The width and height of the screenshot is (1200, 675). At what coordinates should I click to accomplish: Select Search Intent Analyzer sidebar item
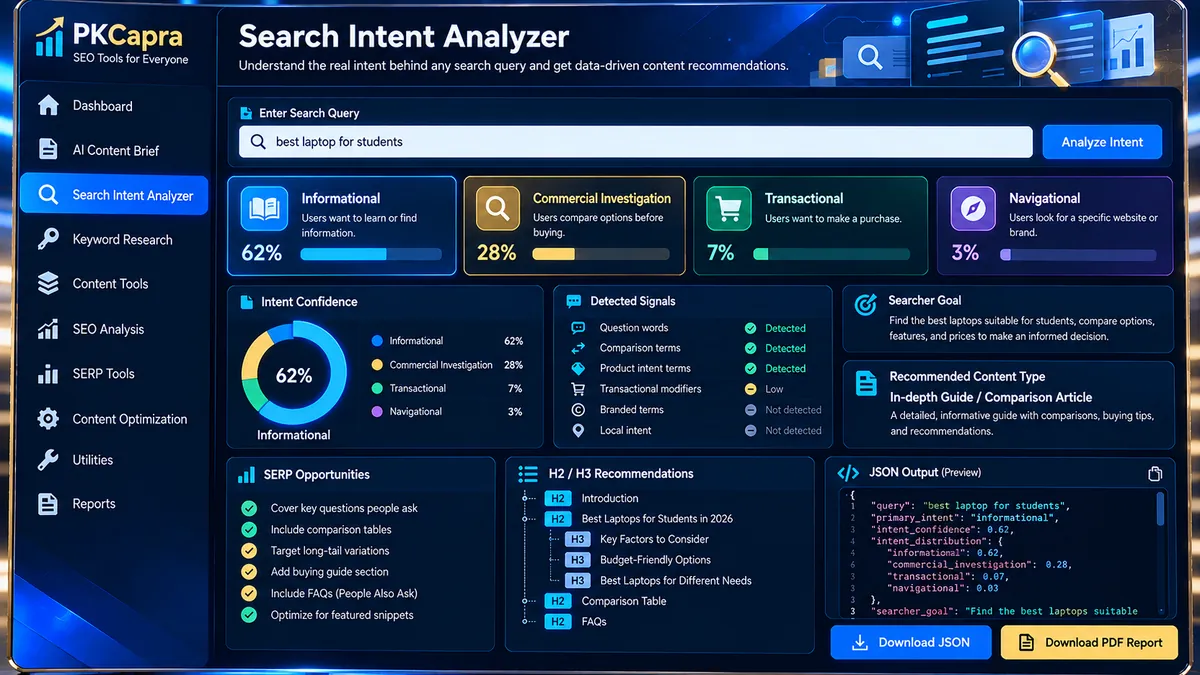(x=114, y=195)
